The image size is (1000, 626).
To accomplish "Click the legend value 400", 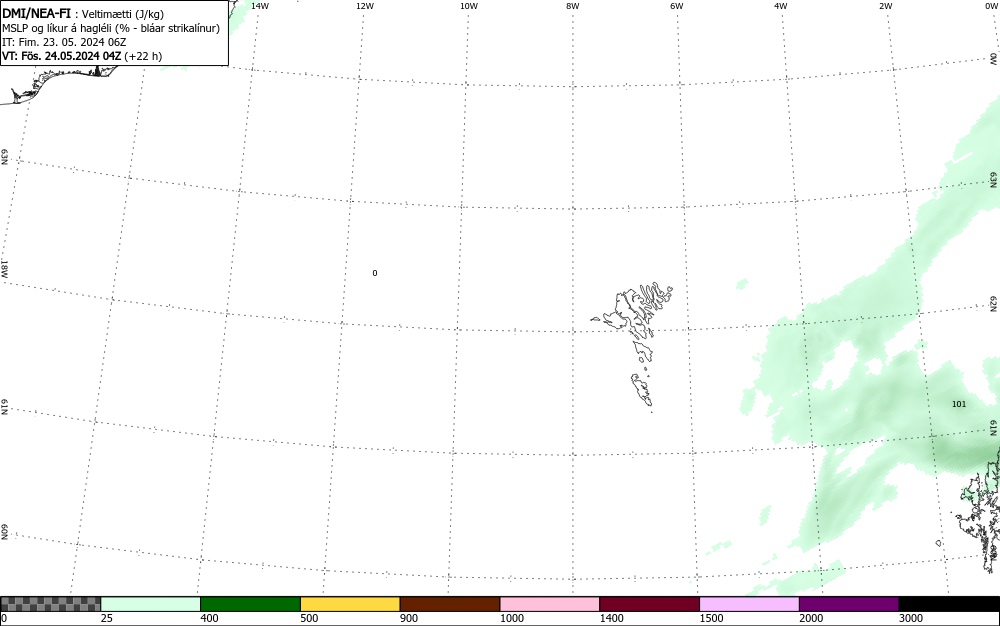I will 209,618.
